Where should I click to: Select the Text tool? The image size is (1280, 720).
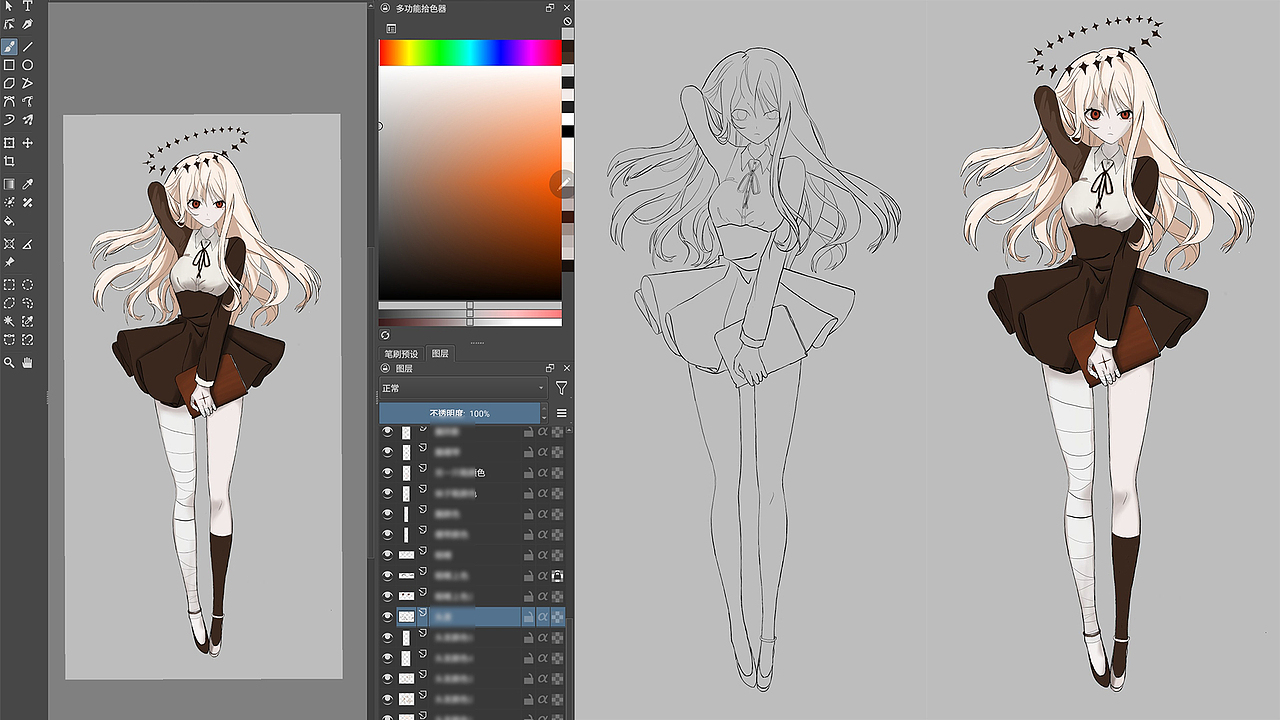[x=28, y=6]
